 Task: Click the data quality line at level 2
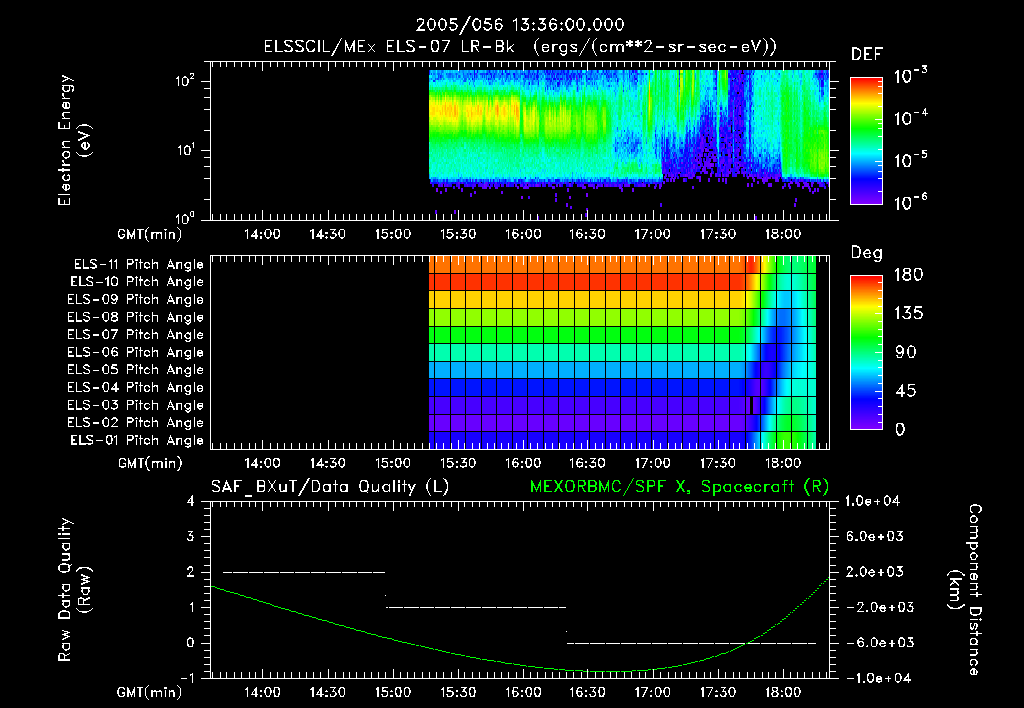[x=304, y=572]
